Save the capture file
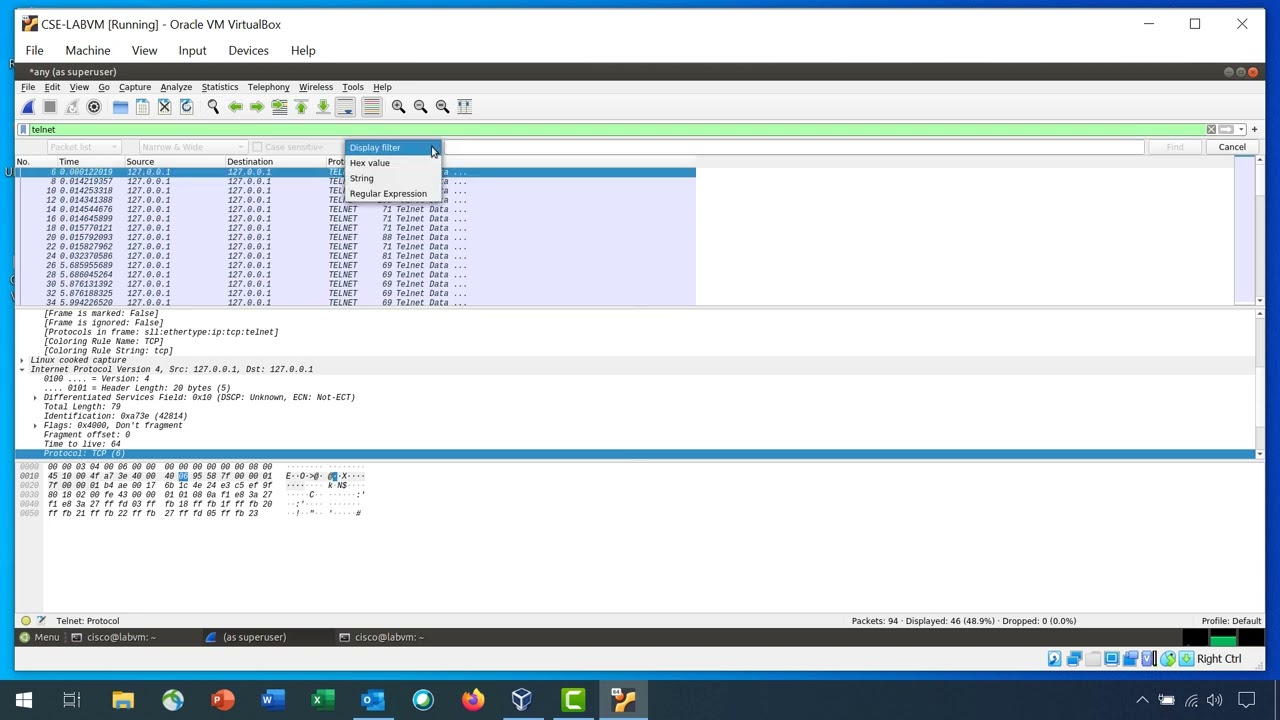 pos(142,106)
